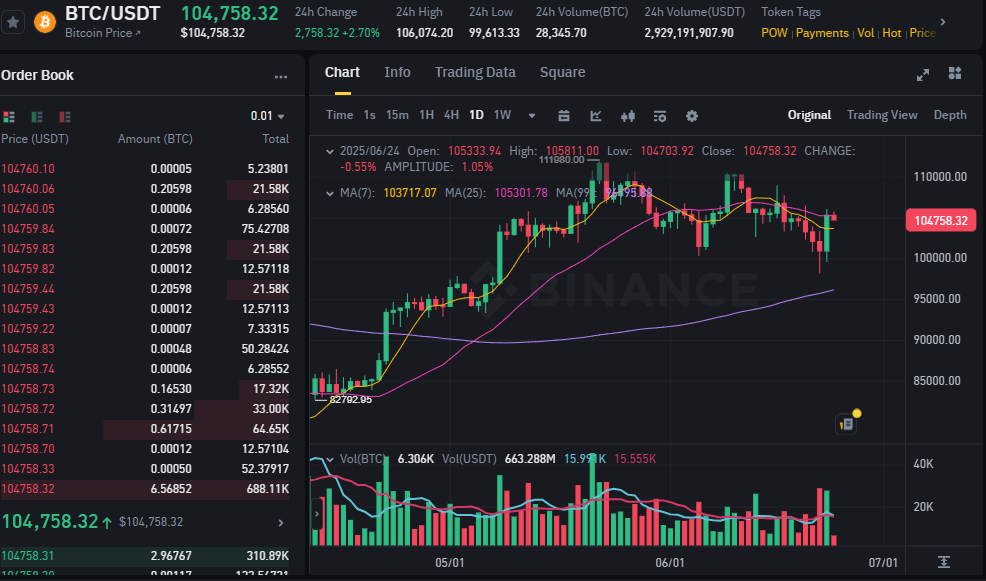The height and width of the screenshot is (581, 986).
Task: Click the yellow-dot news marker icon on chart
Action: click(x=848, y=423)
